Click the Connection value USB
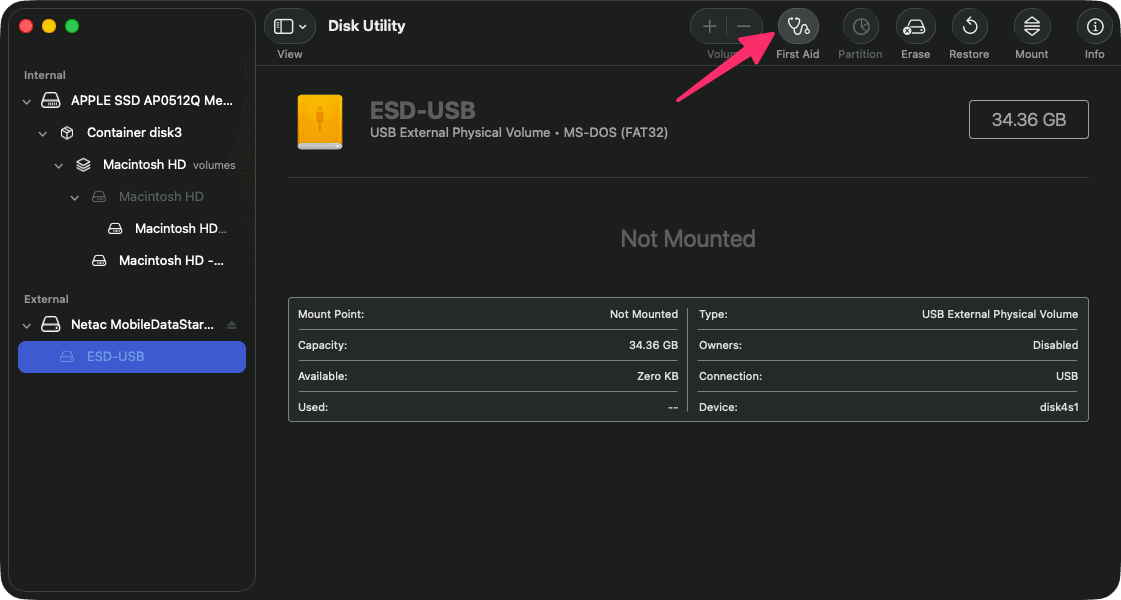Image resolution: width=1121 pixels, height=600 pixels. [x=1066, y=376]
